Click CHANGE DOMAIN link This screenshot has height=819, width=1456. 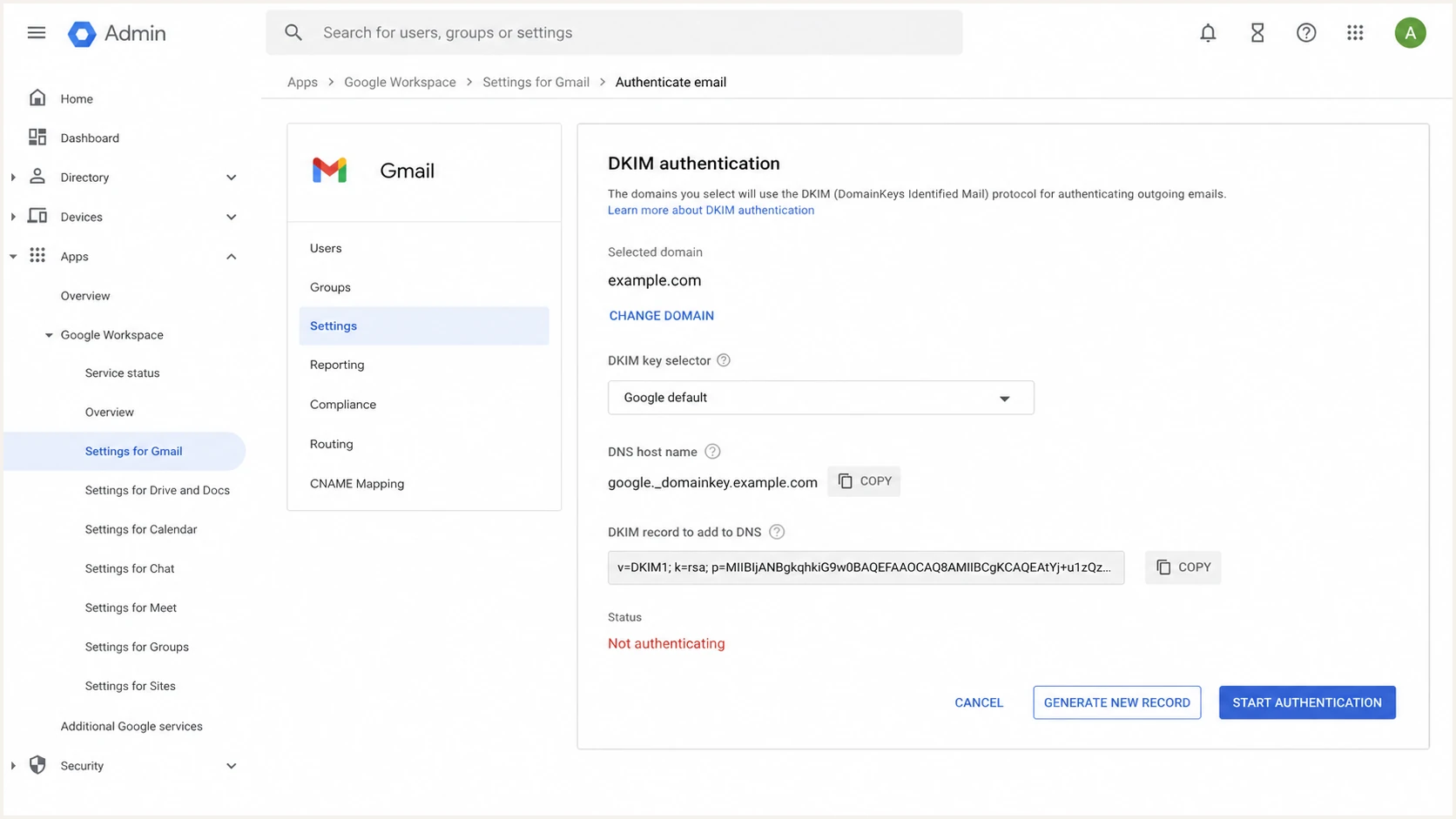click(x=662, y=316)
